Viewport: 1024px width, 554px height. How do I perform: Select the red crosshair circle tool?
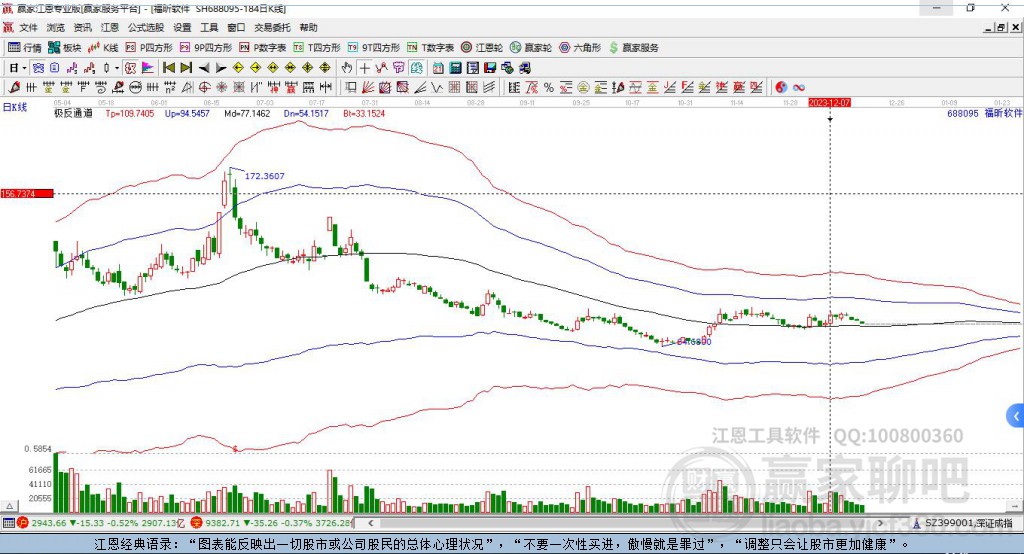point(204,88)
